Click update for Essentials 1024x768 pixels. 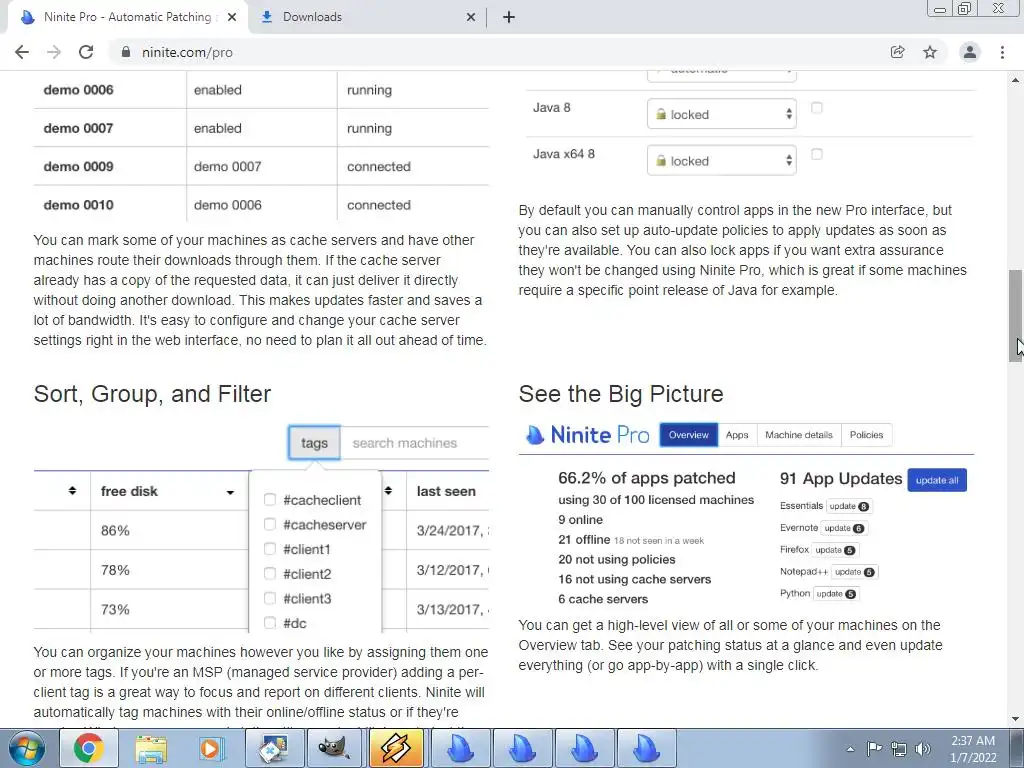849,506
